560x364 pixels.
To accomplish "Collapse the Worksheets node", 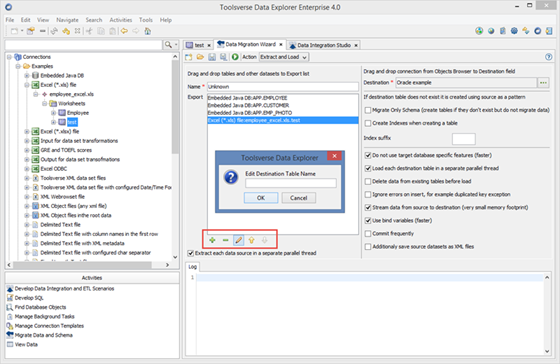I will point(45,104).
